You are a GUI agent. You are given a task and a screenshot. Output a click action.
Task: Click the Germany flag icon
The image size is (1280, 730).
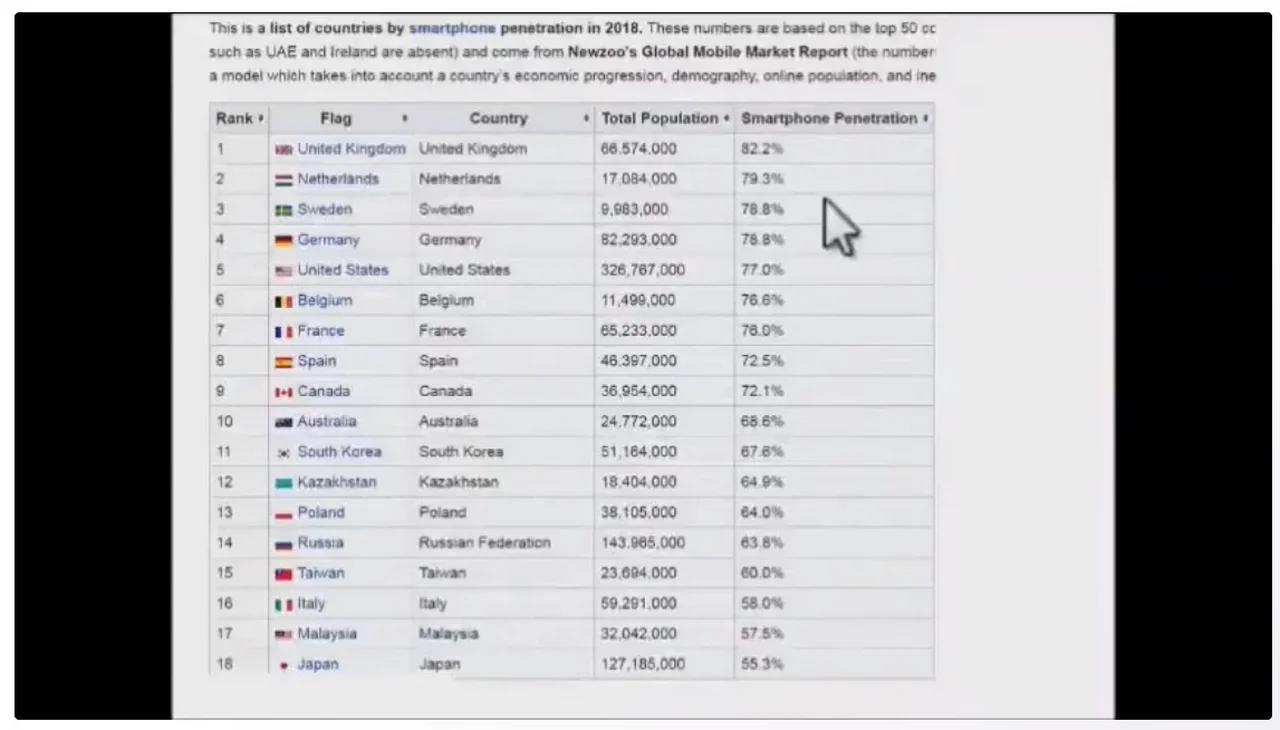point(284,241)
